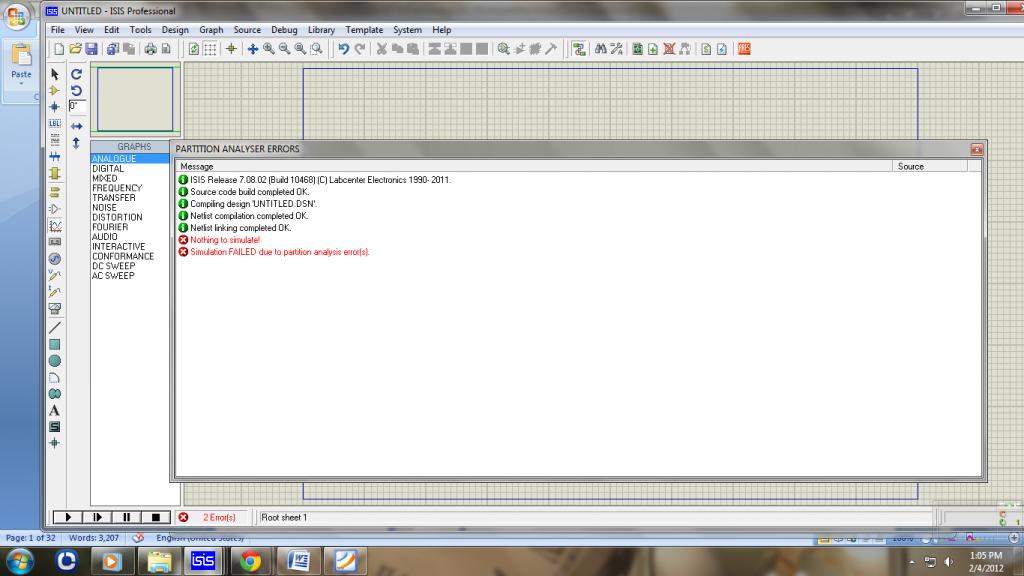Choose the Selection Mode arrow tool
1024x576 pixels.
55,74
